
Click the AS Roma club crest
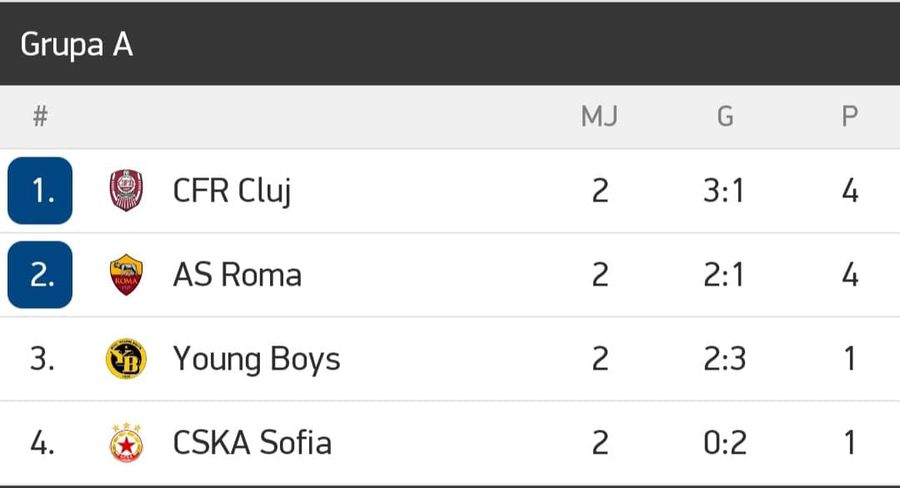point(126,275)
